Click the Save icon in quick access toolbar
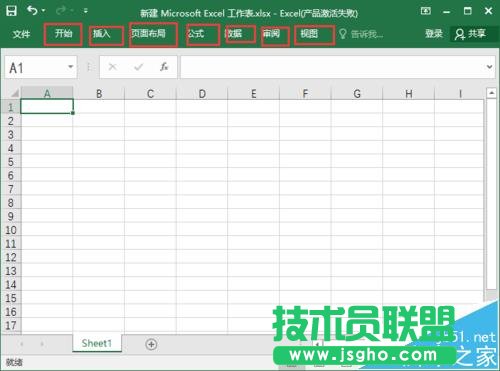The image size is (500, 371). coord(11,11)
